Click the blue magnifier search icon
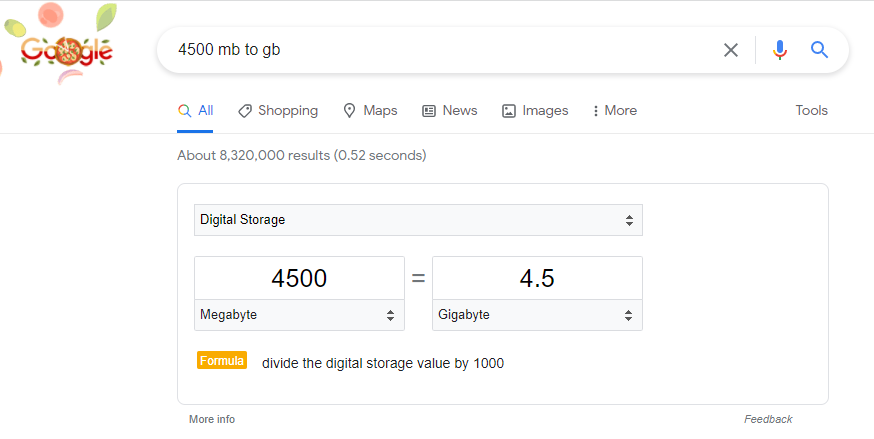874x439 pixels. pyautogui.click(x=819, y=50)
